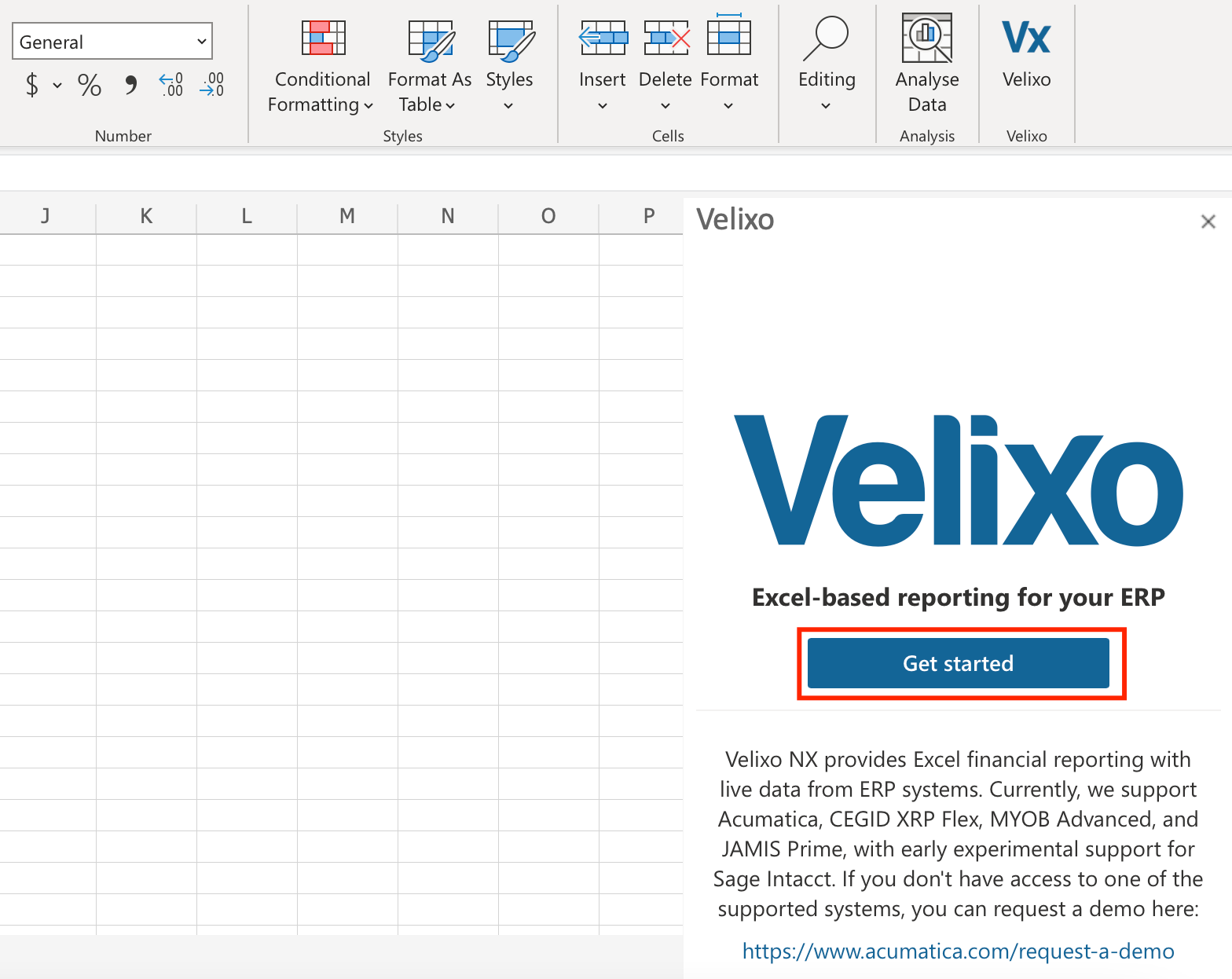
Task: Expand the currency format options arrow
Action: (x=57, y=85)
